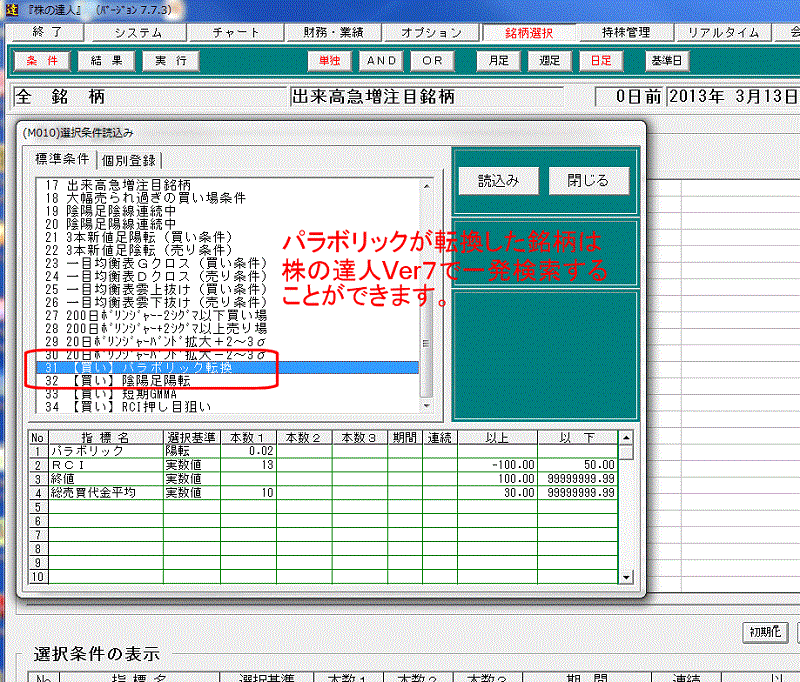Switch to 日足 timeframe
This screenshot has height=682, width=800.
601,61
